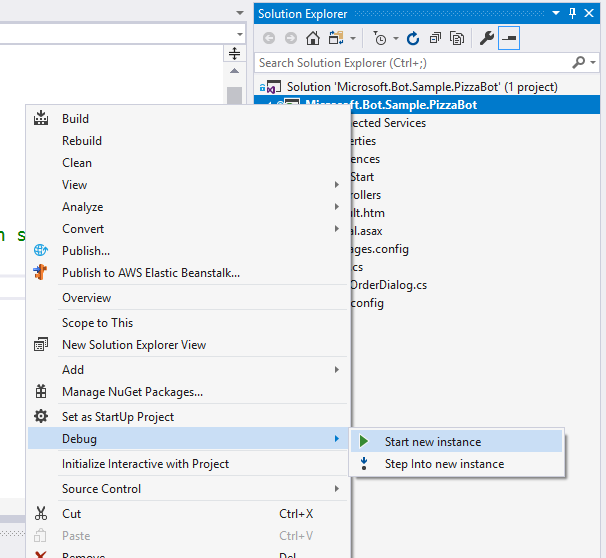Toggle the auto-hide pin icon
Viewport: 606px width, 558px height.
pyautogui.click(x=573, y=13)
